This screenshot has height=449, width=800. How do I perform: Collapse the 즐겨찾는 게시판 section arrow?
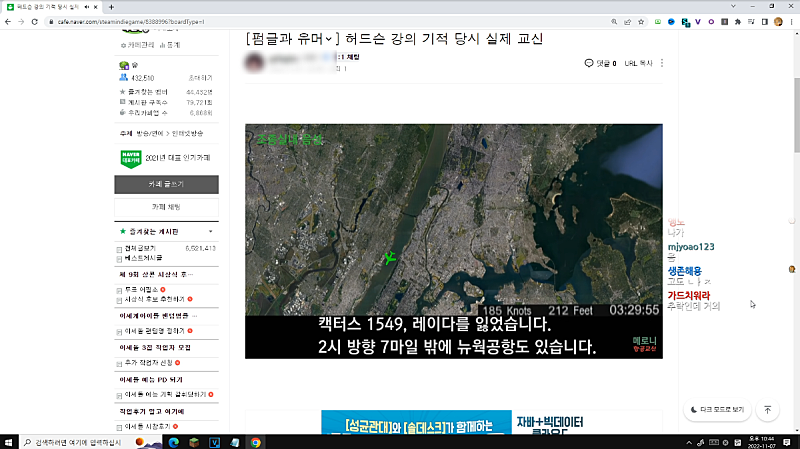tap(209, 231)
